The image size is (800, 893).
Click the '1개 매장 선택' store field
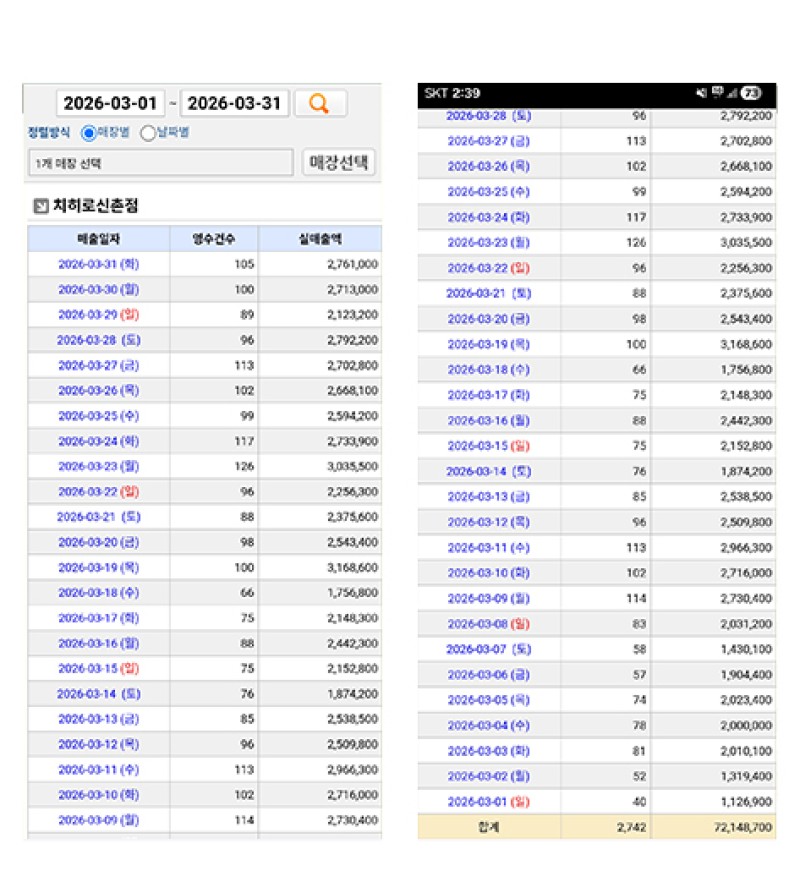coord(161,163)
